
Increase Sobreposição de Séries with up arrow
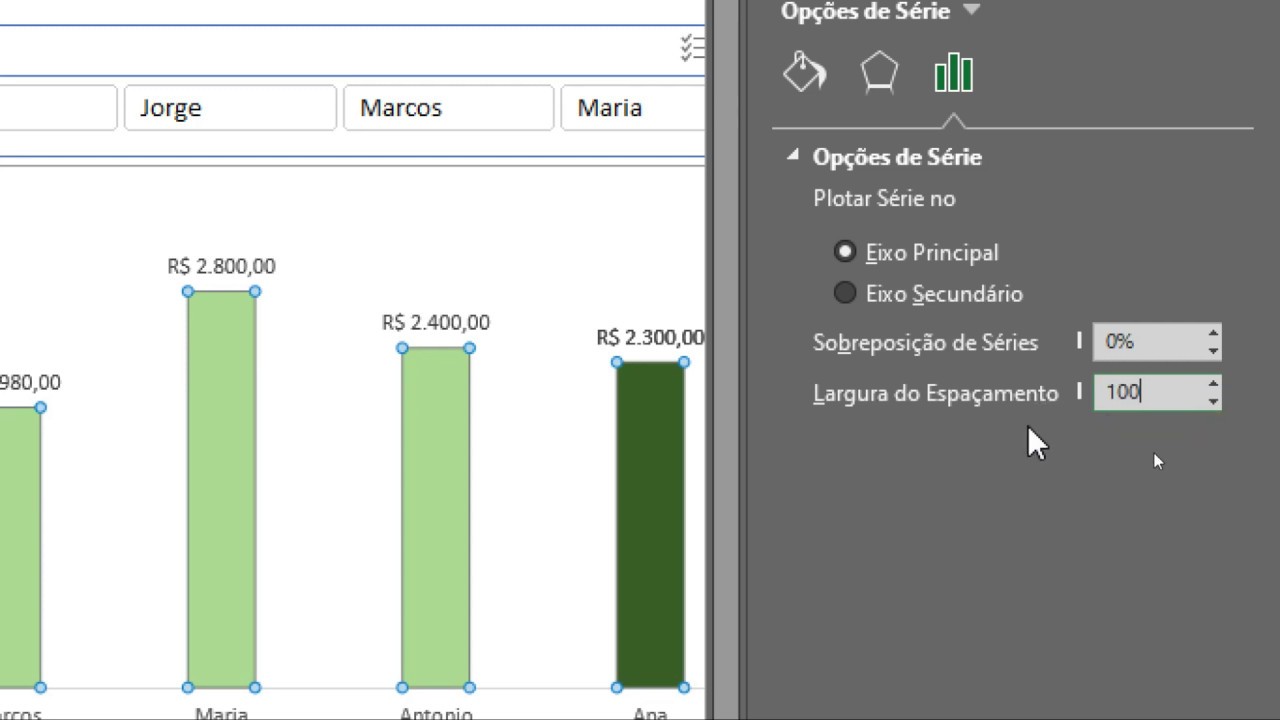point(1213,334)
